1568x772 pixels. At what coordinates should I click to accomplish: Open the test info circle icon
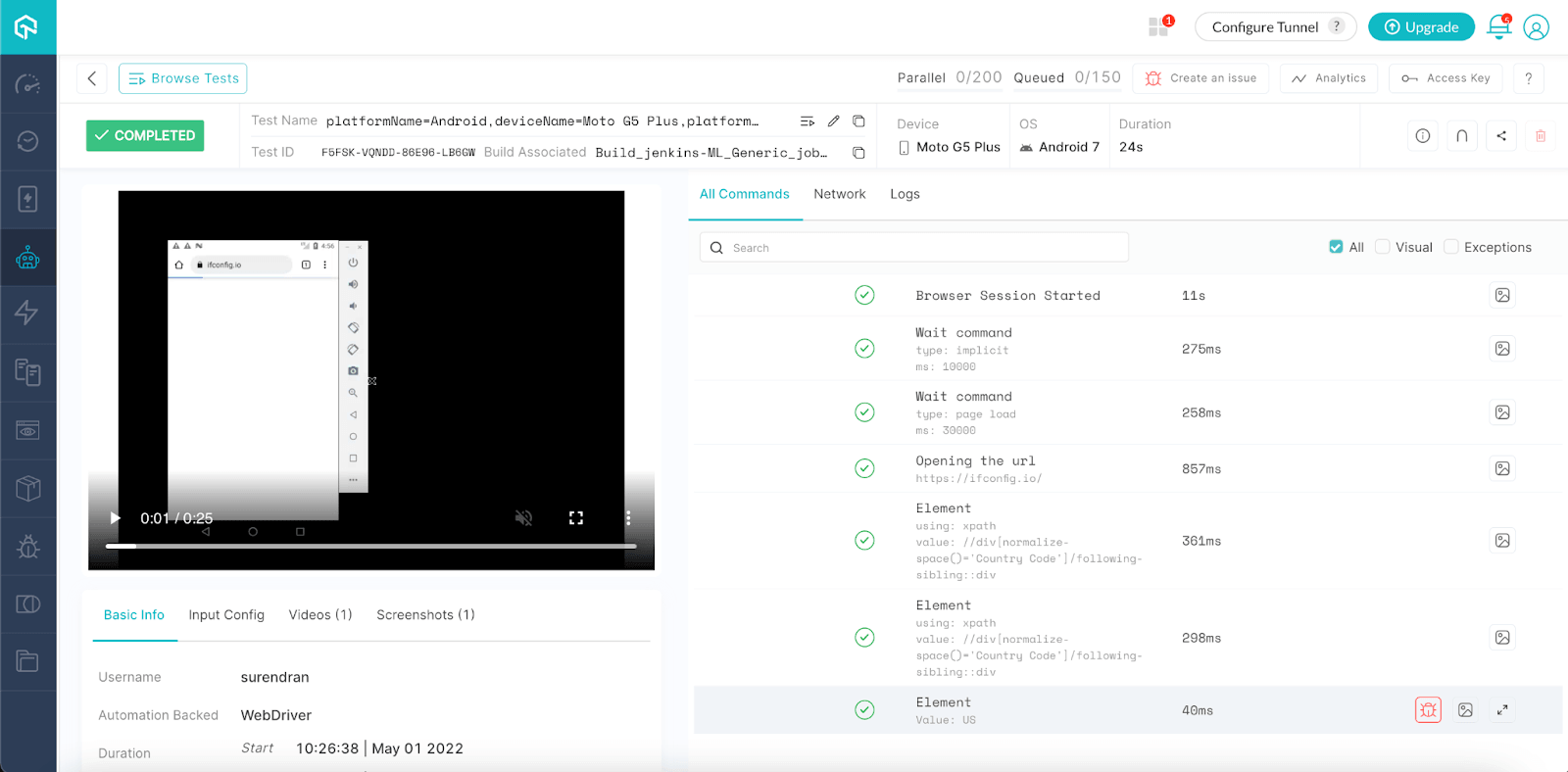(x=1423, y=136)
